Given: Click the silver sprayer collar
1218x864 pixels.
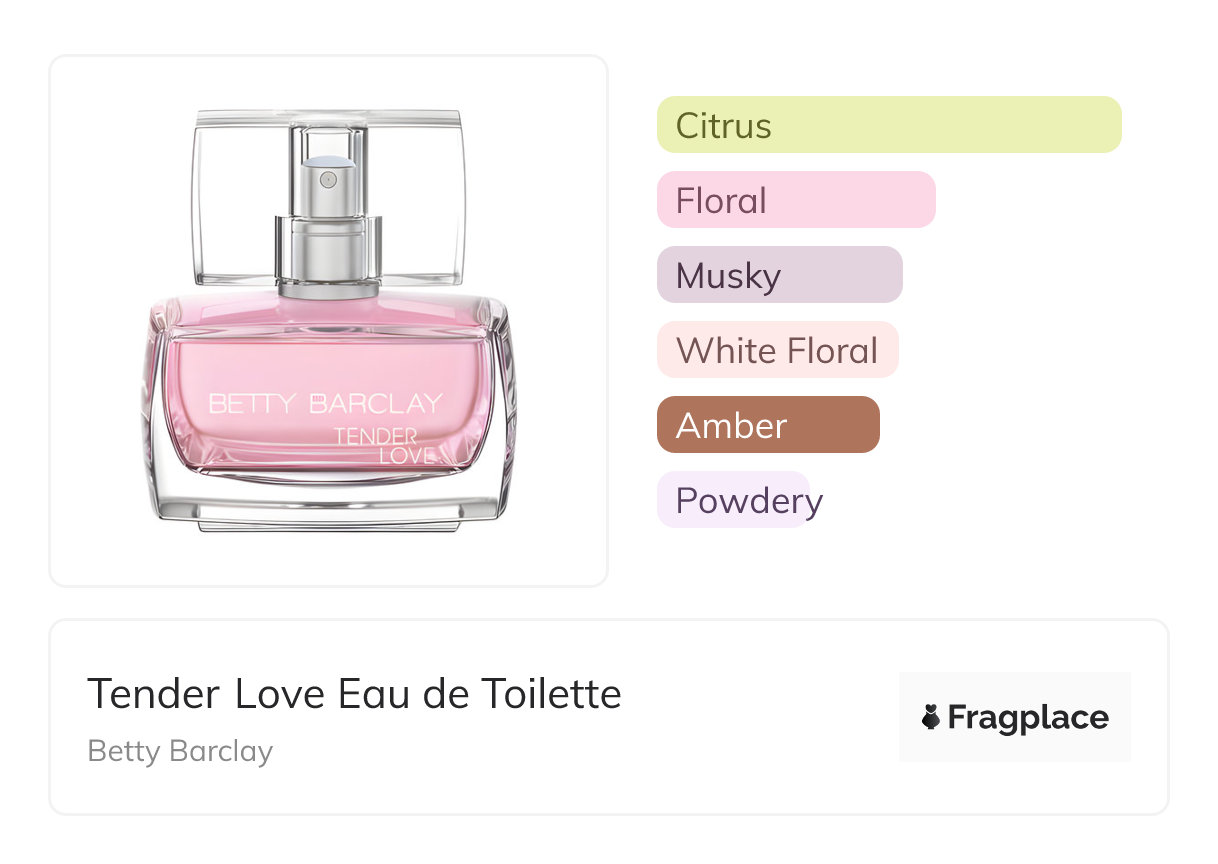Looking at the screenshot, I should pyautogui.click(x=328, y=250).
